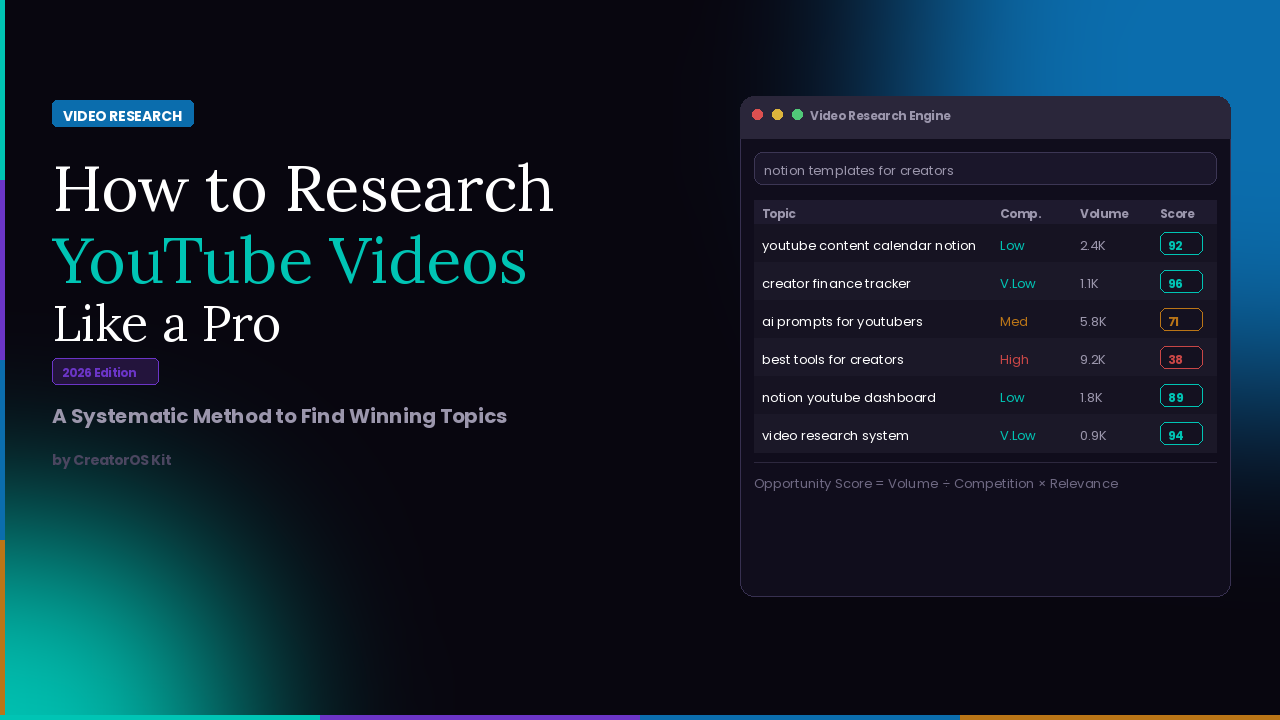1280x720 pixels.
Task: Click the yellow minimize dot in Video Research Engine
Action: [x=777, y=114]
